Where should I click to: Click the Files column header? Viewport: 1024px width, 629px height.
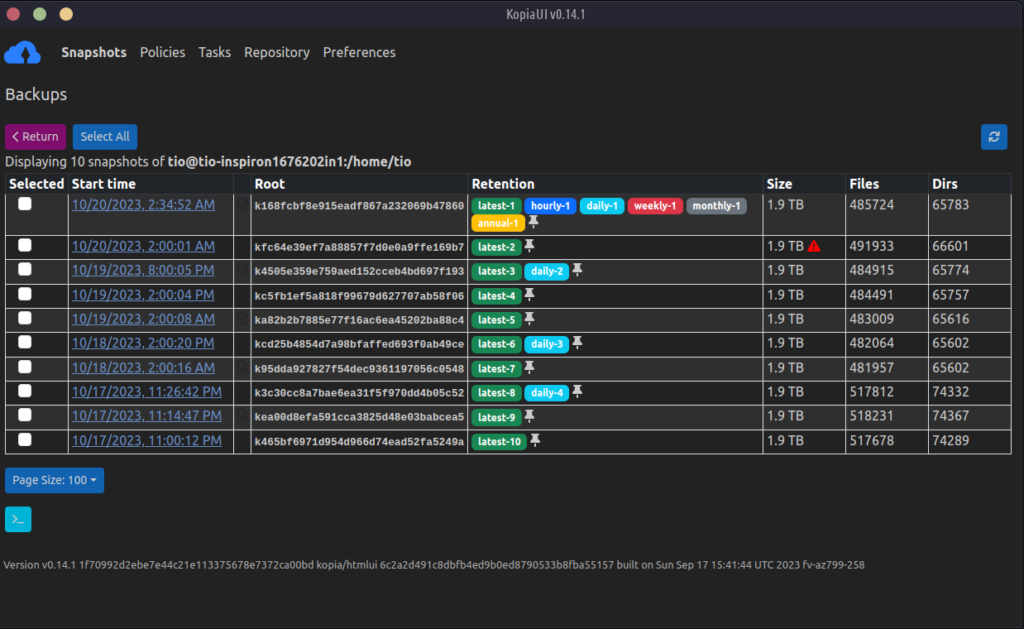click(864, 184)
